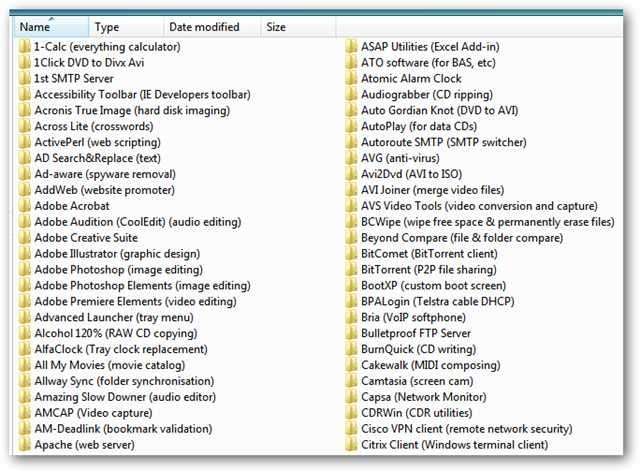Click "Cisco VPN client (remote network security)" name
This screenshot has height=472, width=640.
tap(467, 429)
